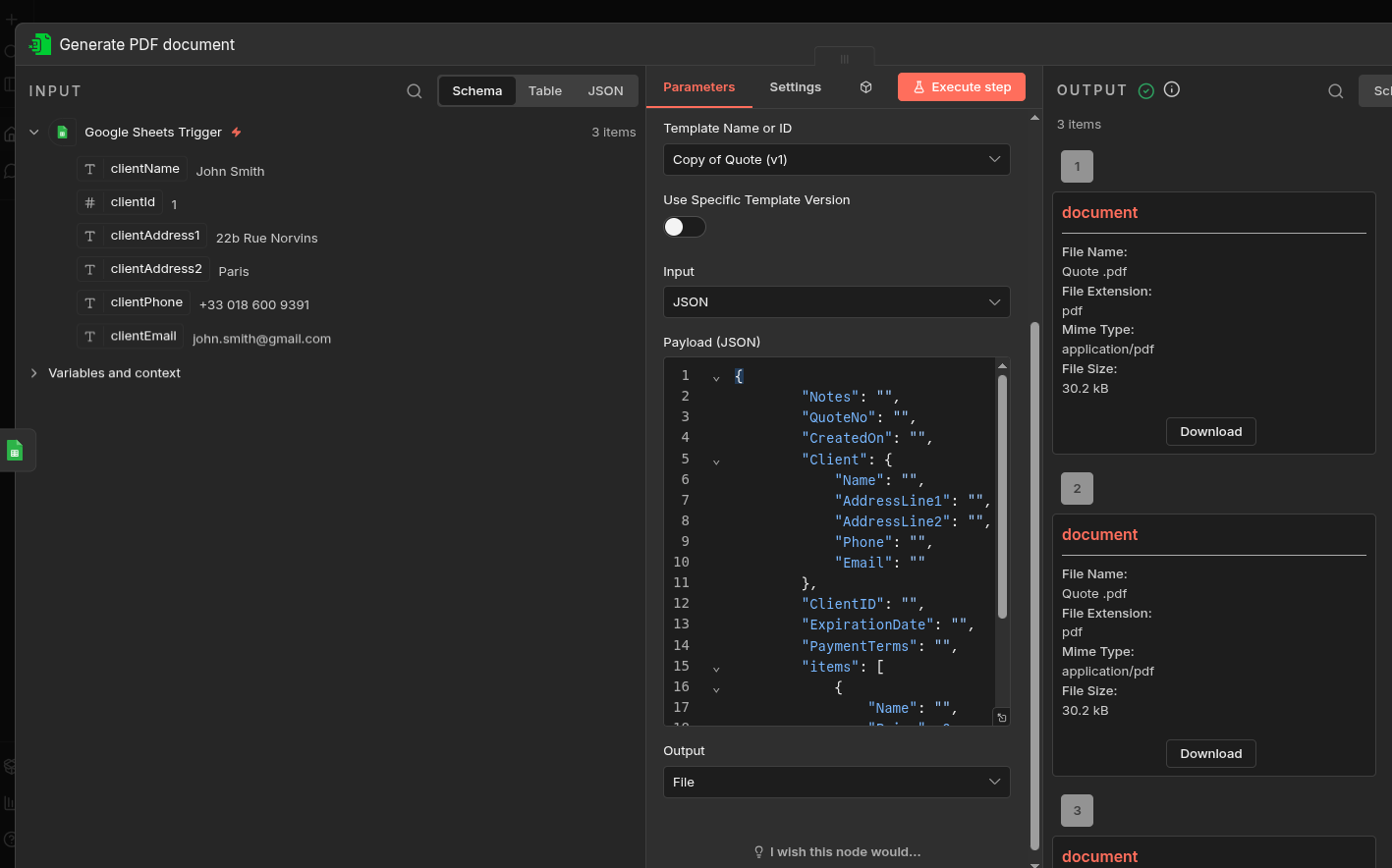
Task: Open search in the INPUT panel
Action: coord(414,90)
